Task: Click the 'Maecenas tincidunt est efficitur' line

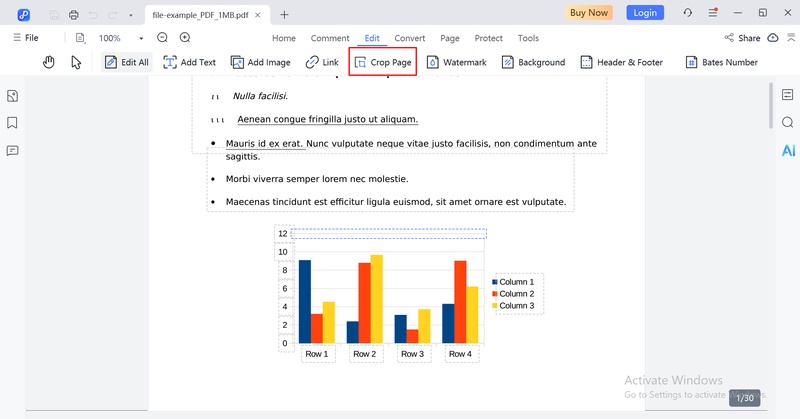Action: 396,202
